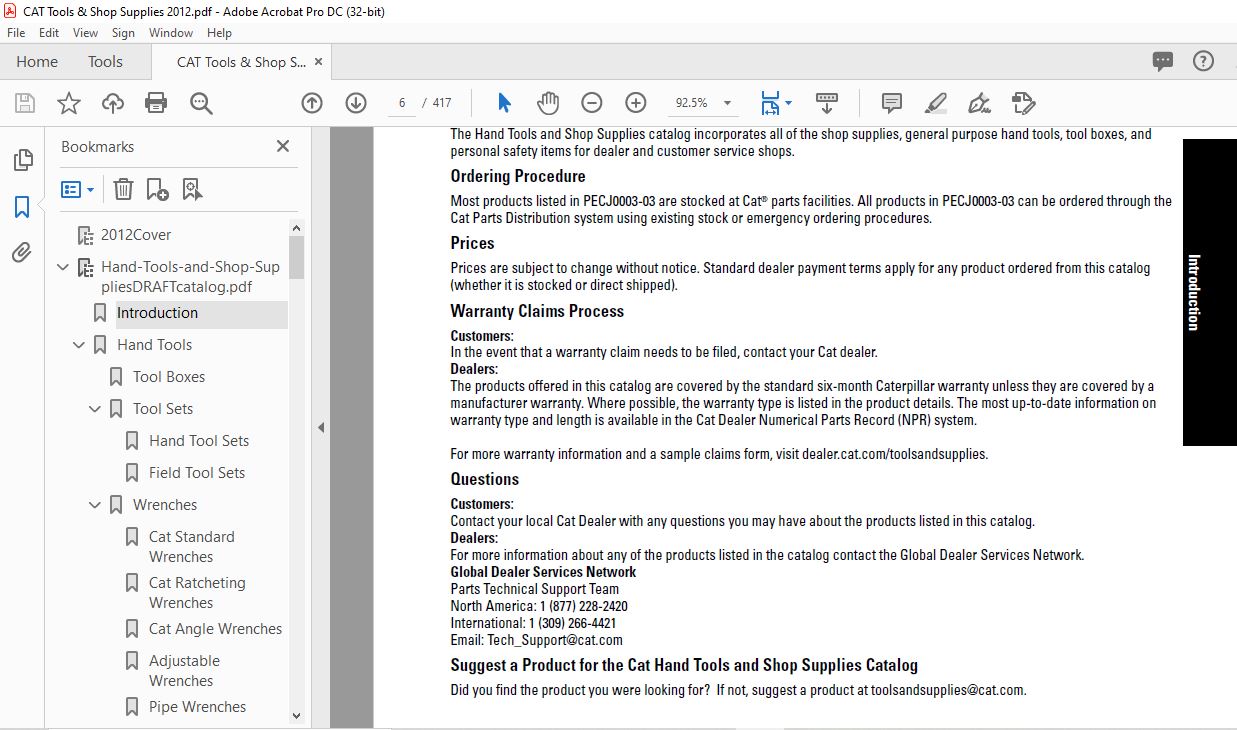1237x730 pixels.
Task: Click the bookmarks scrollbar down arrow
Action: (x=296, y=716)
